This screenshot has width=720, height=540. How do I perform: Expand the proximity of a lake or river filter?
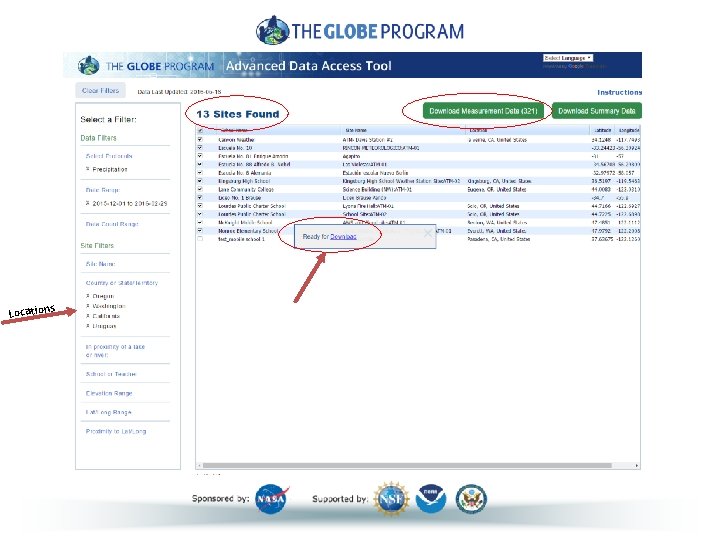point(115,351)
